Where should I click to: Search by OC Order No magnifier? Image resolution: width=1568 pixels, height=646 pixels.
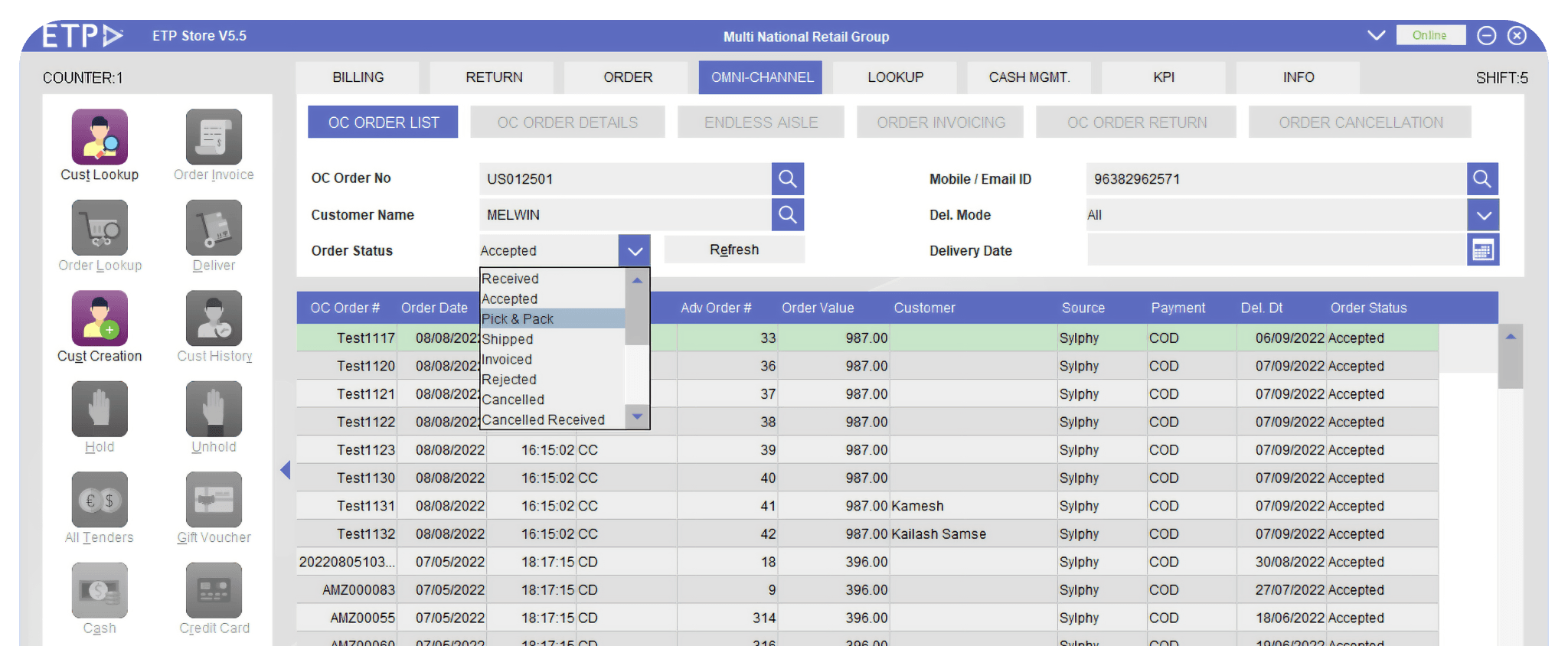tap(787, 179)
